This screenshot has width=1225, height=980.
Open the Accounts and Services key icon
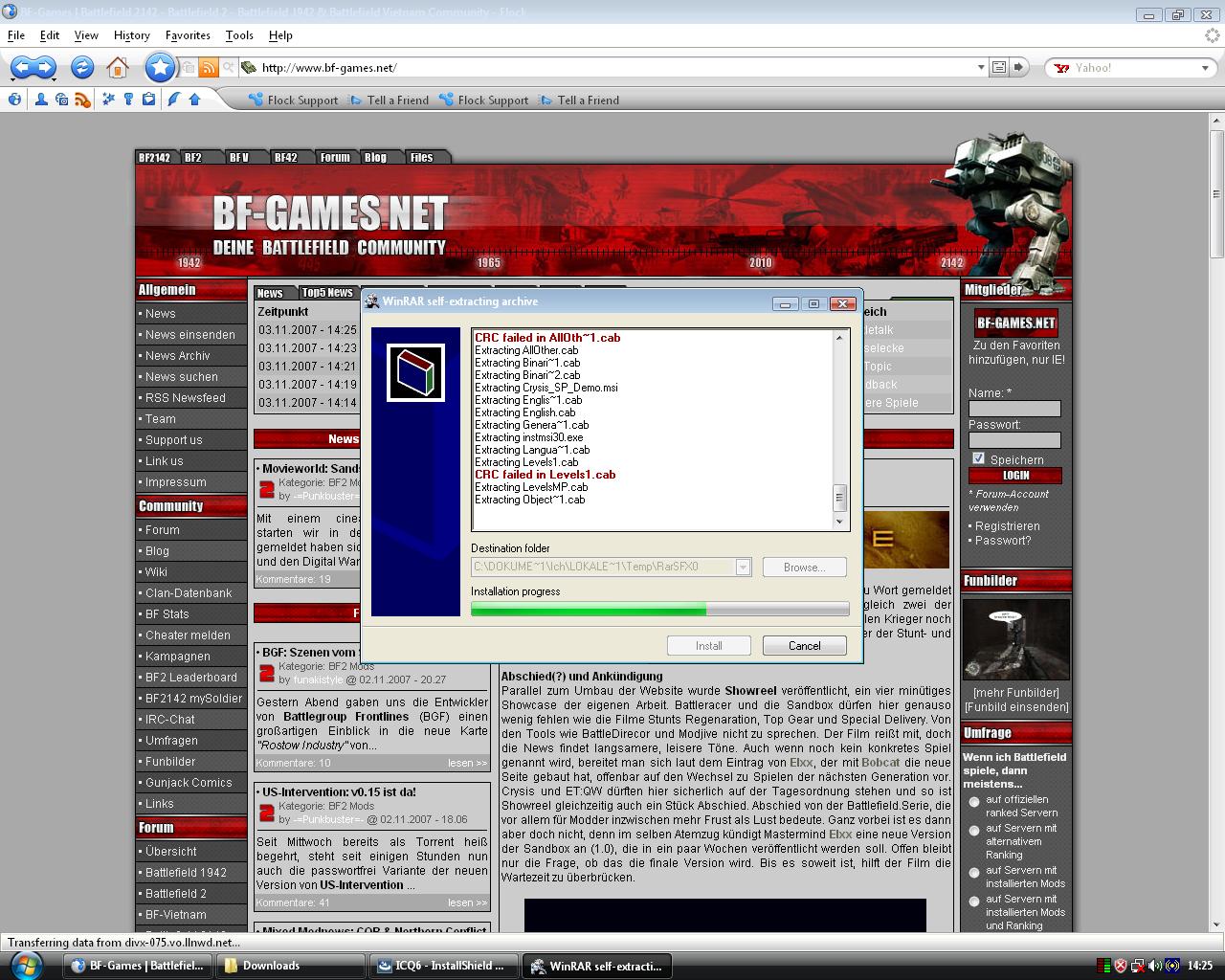pos(128,100)
